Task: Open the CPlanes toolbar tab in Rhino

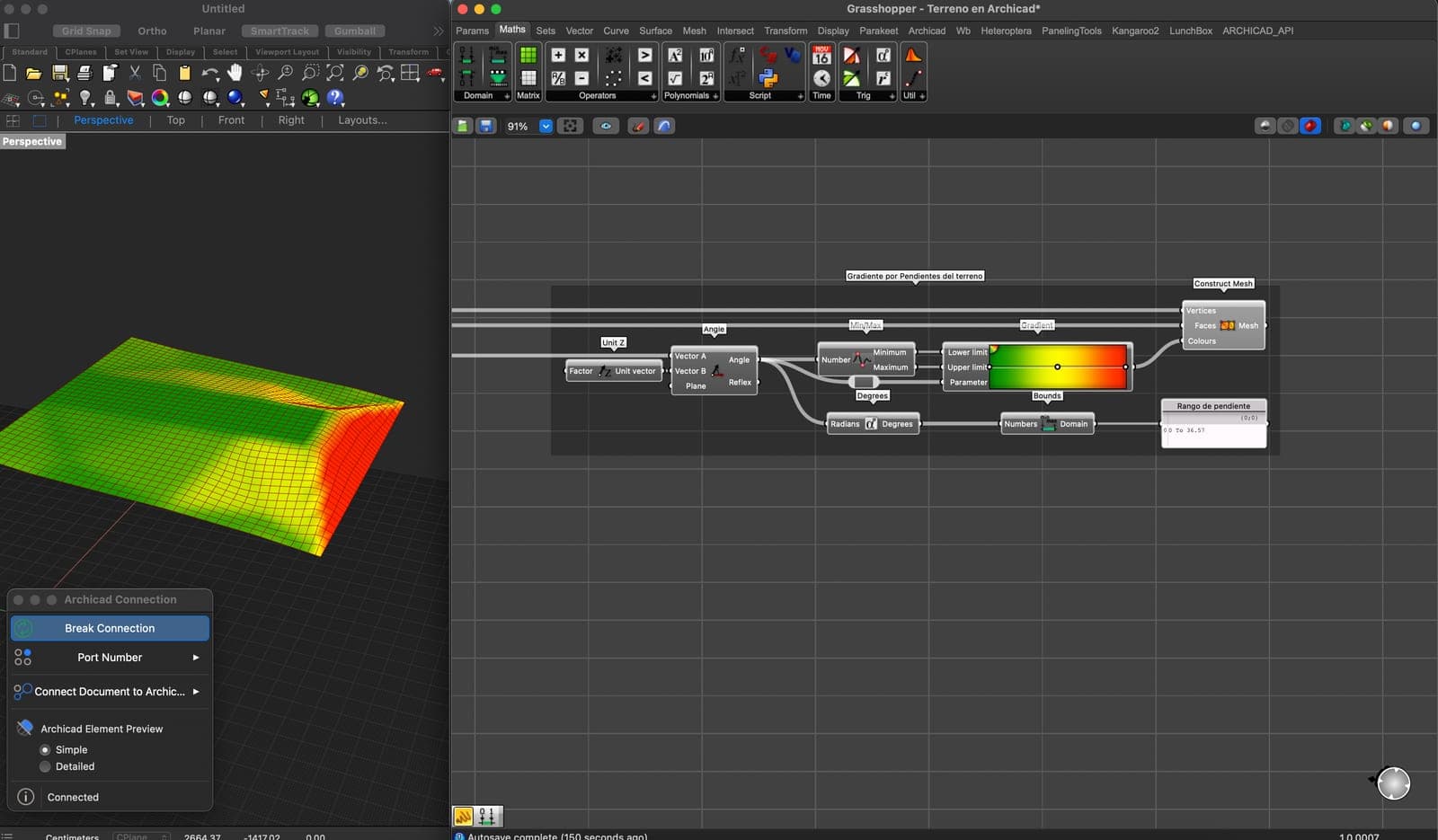Action: (x=81, y=52)
